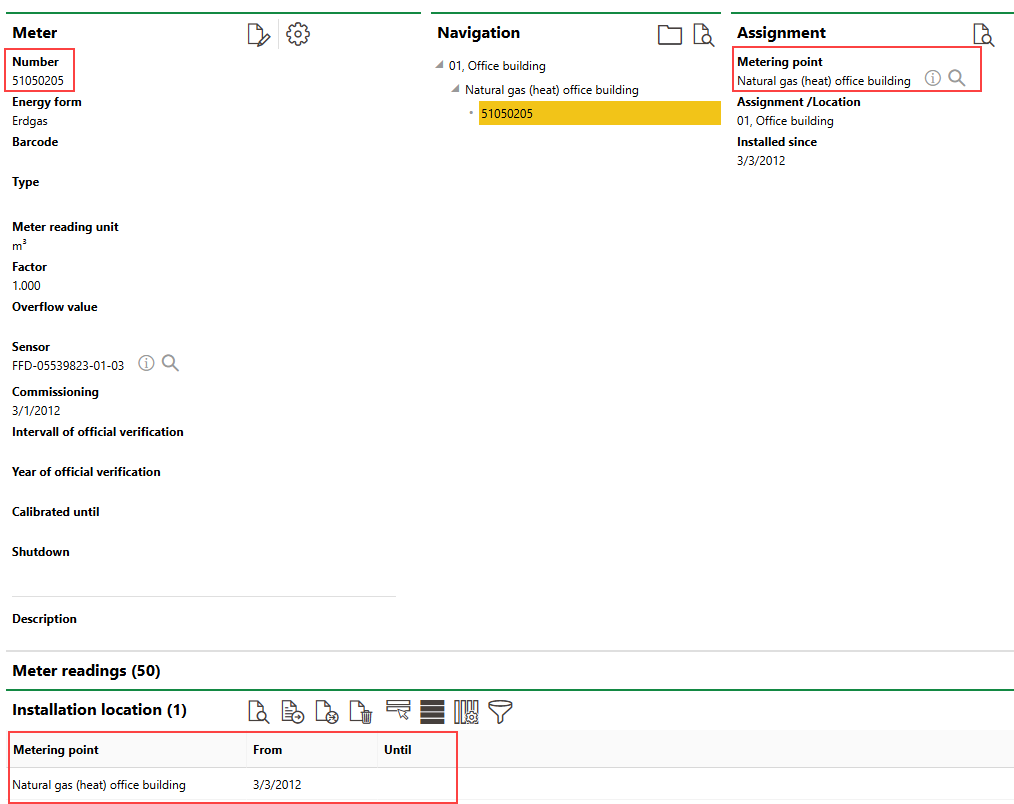Show info for Sensor FFD-05539823-01-03

tap(146, 363)
